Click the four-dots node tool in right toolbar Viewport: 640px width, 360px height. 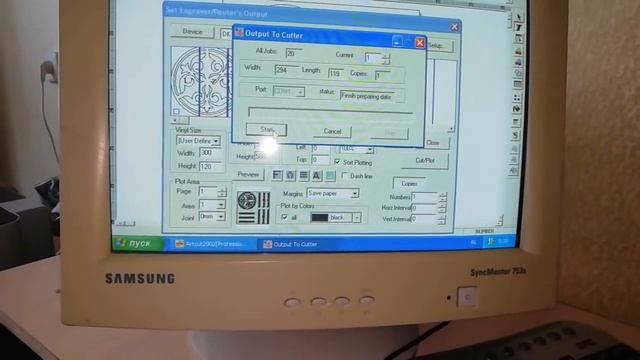pyautogui.click(x=517, y=98)
